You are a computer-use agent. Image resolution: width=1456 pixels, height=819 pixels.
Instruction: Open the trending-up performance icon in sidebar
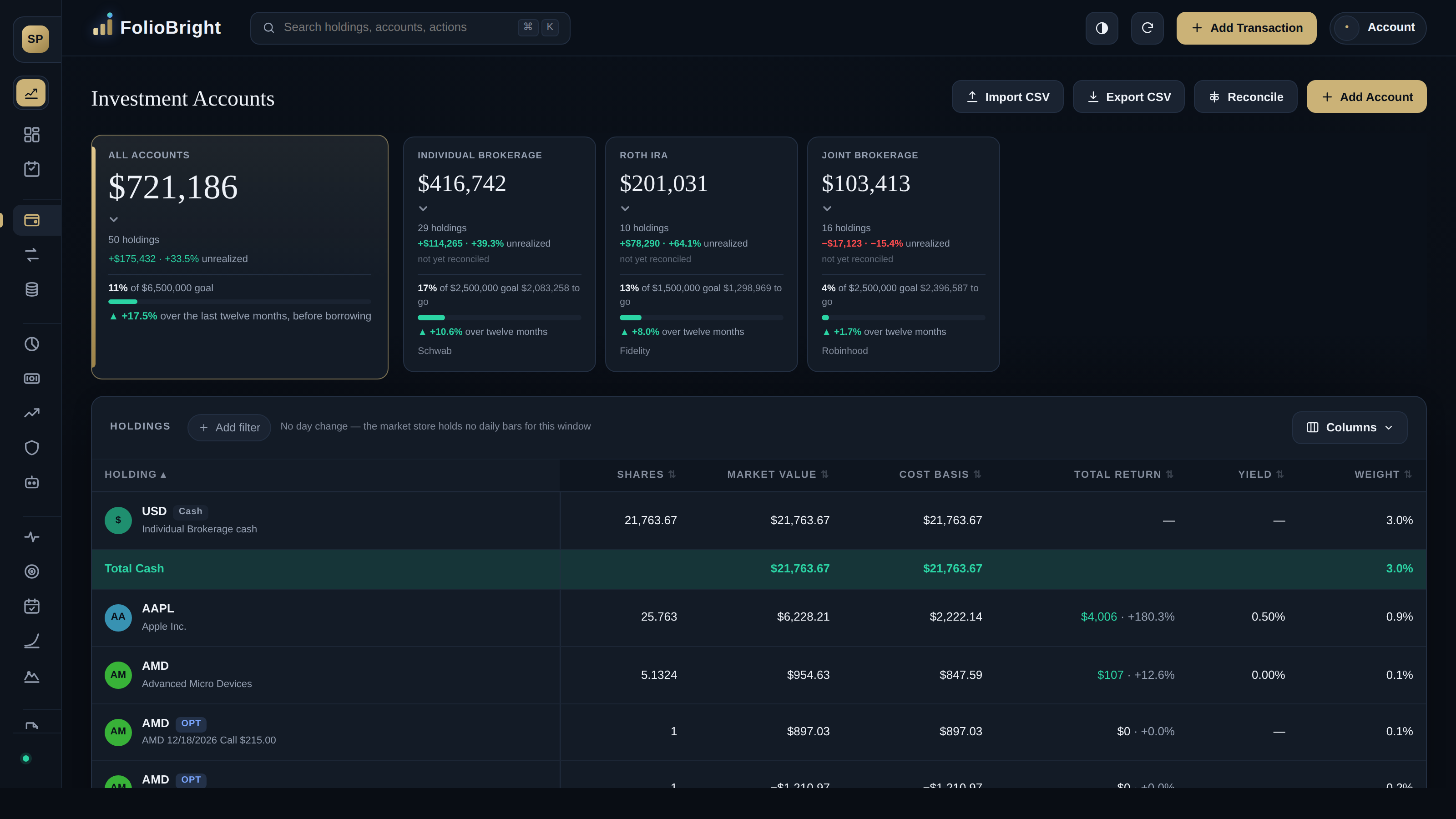pyautogui.click(x=32, y=413)
